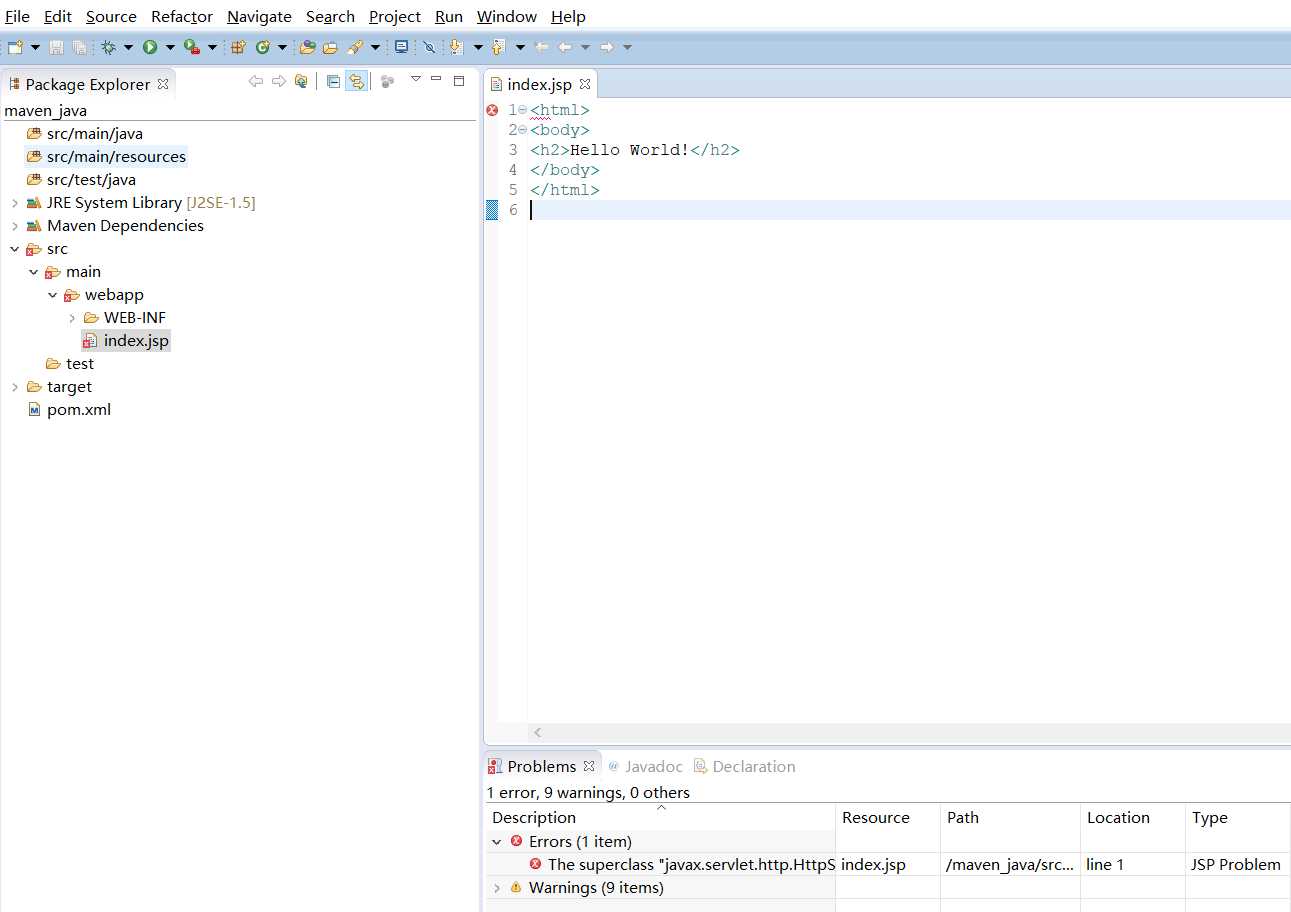Collapse the src folder node
1291x912 pixels.
tap(14, 249)
